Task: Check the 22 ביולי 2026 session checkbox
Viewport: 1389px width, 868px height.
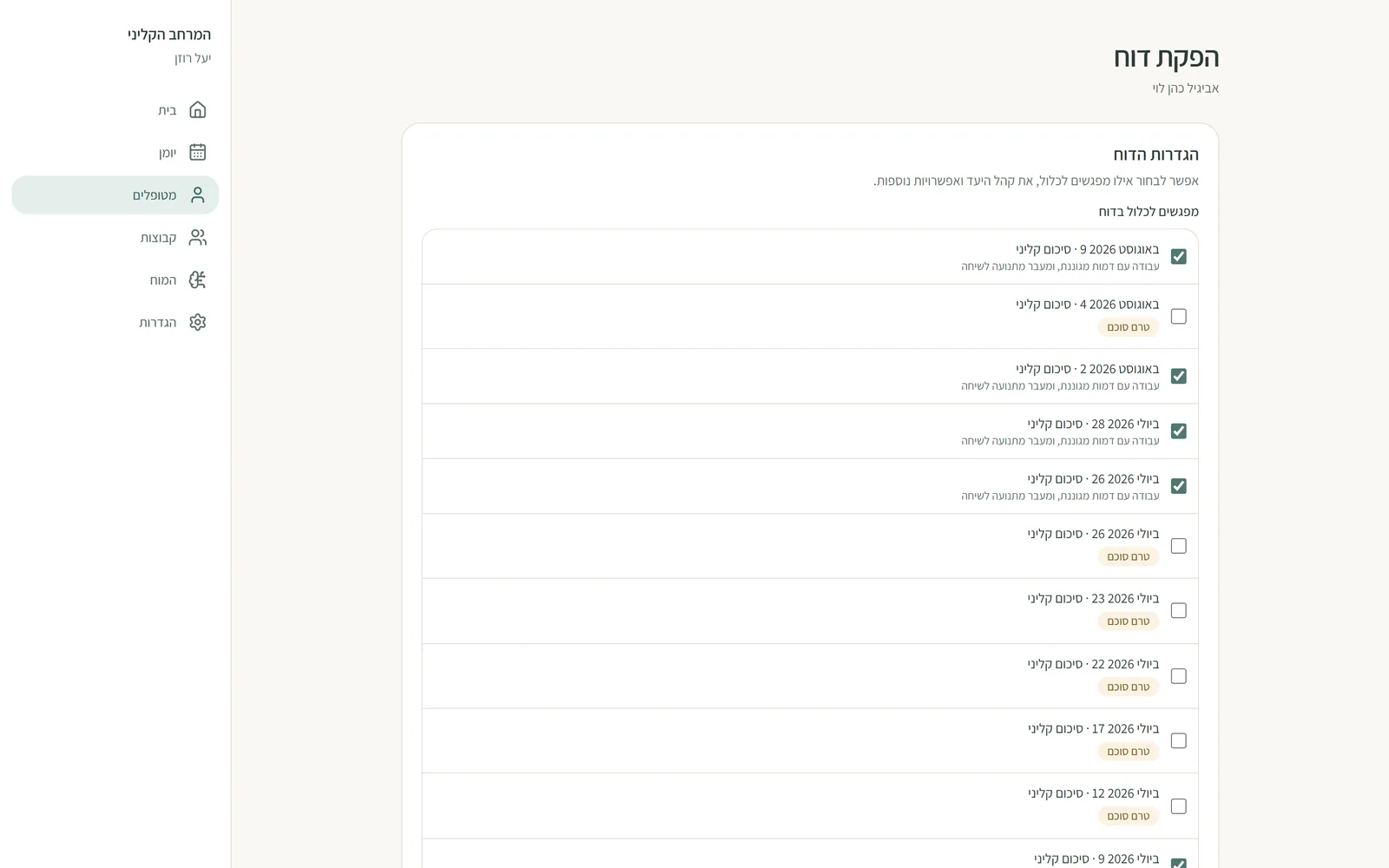Action: 1178,675
